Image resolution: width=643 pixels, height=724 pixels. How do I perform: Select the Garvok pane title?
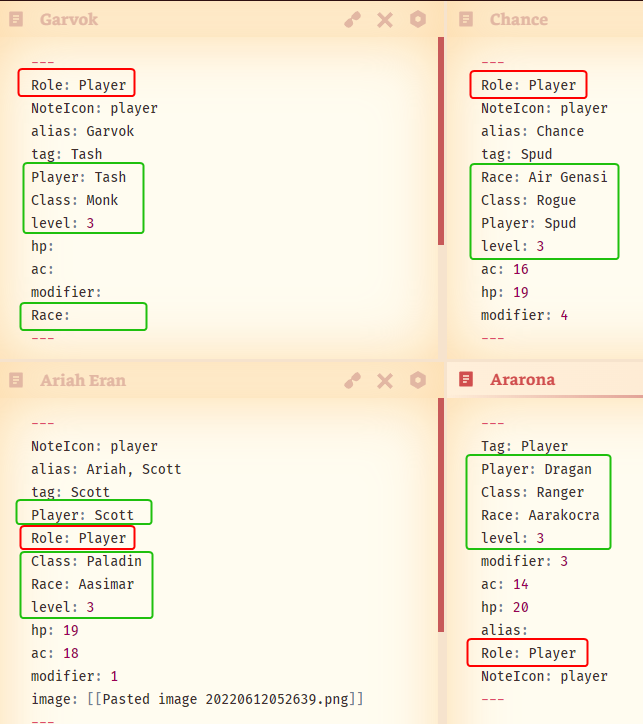click(69, 19)
